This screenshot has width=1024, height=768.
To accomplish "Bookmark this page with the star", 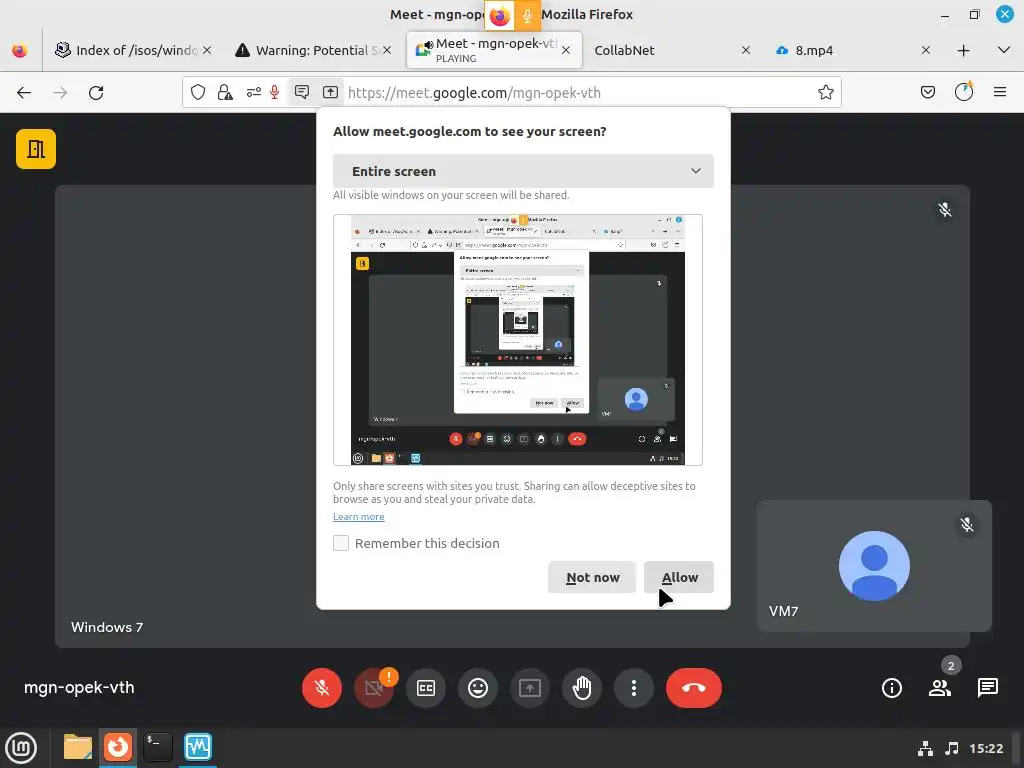I will tap(825, 93).
